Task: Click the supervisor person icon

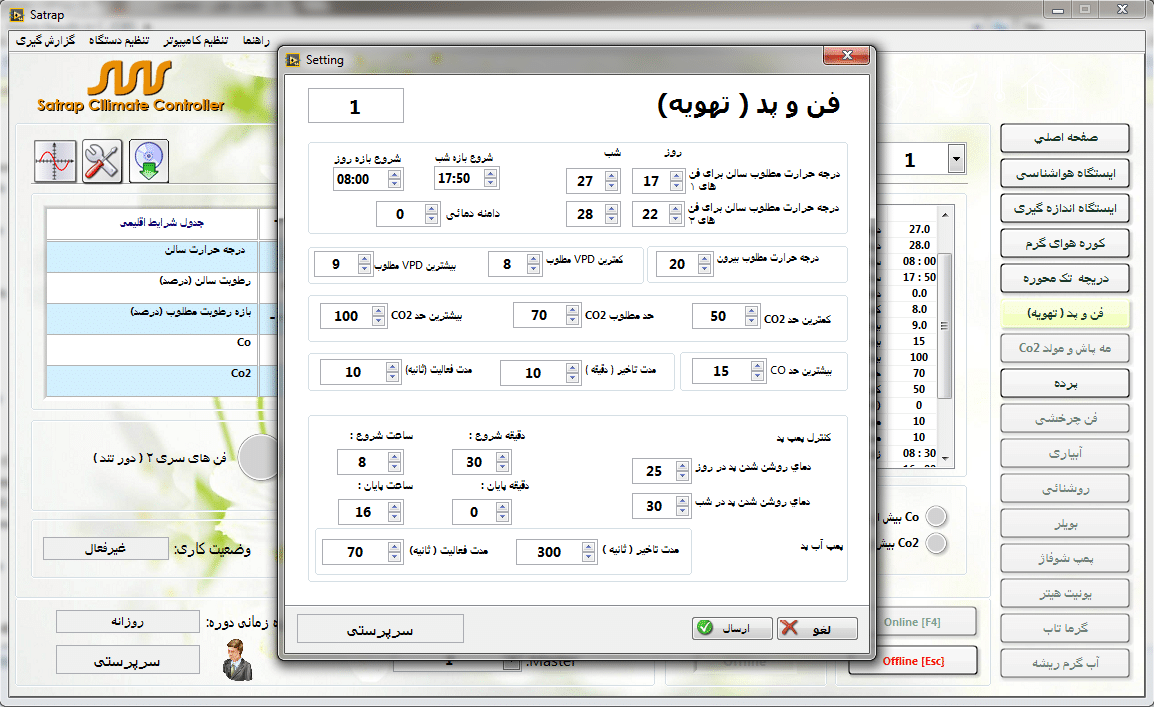Action: 238,659
